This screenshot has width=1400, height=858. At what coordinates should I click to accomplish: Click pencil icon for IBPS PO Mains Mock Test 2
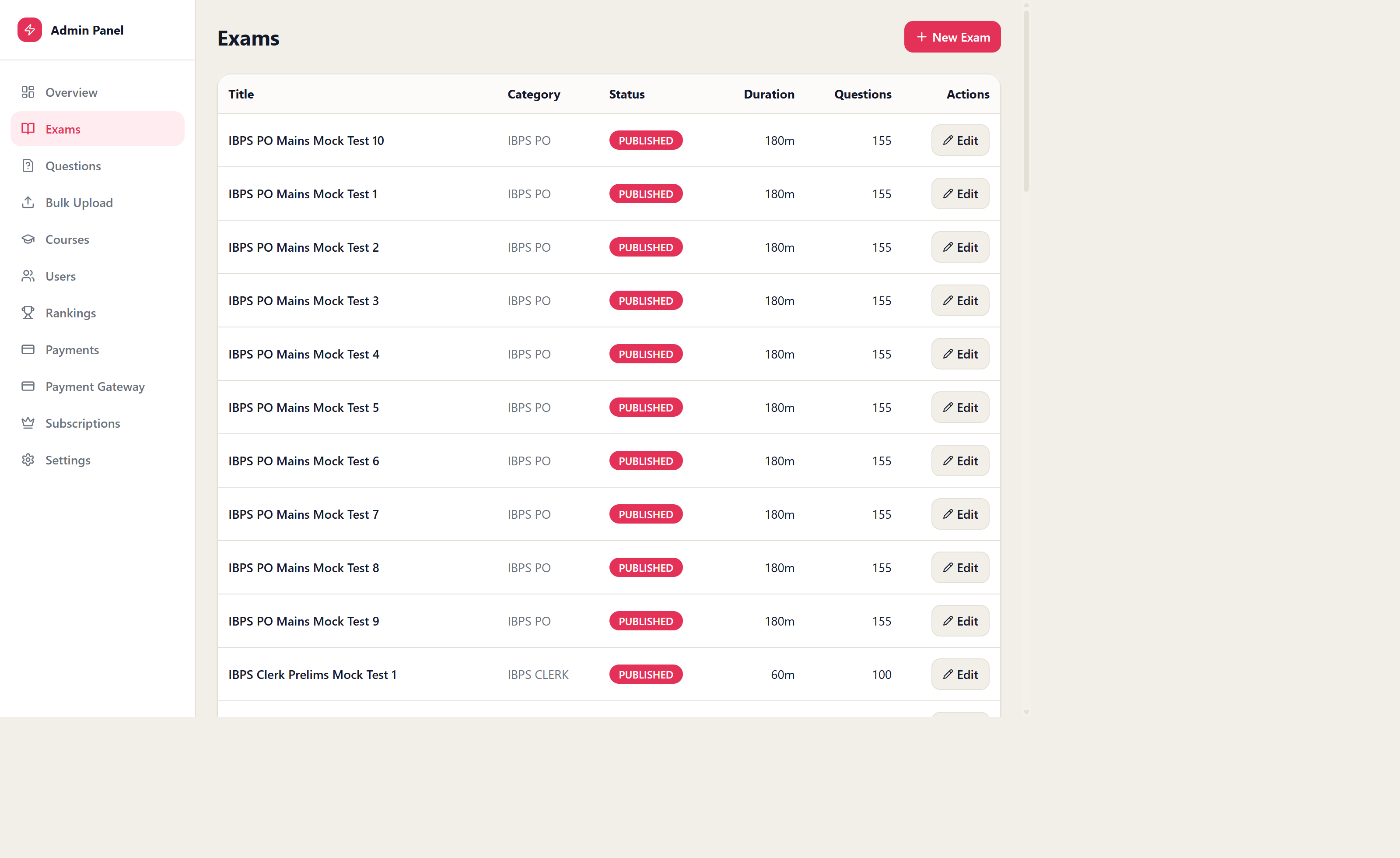(948, 247)
